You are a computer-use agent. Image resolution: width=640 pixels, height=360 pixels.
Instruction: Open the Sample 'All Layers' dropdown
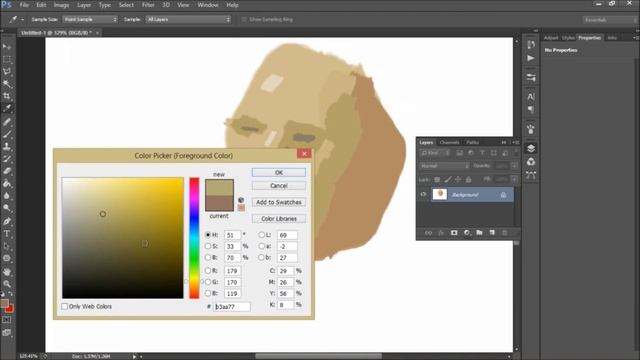[188, 20]
